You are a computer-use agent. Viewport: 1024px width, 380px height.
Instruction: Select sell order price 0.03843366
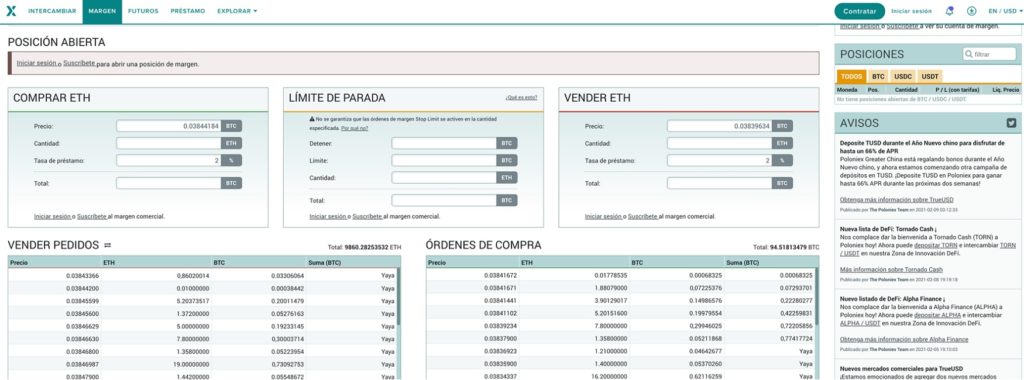(82, 276)
